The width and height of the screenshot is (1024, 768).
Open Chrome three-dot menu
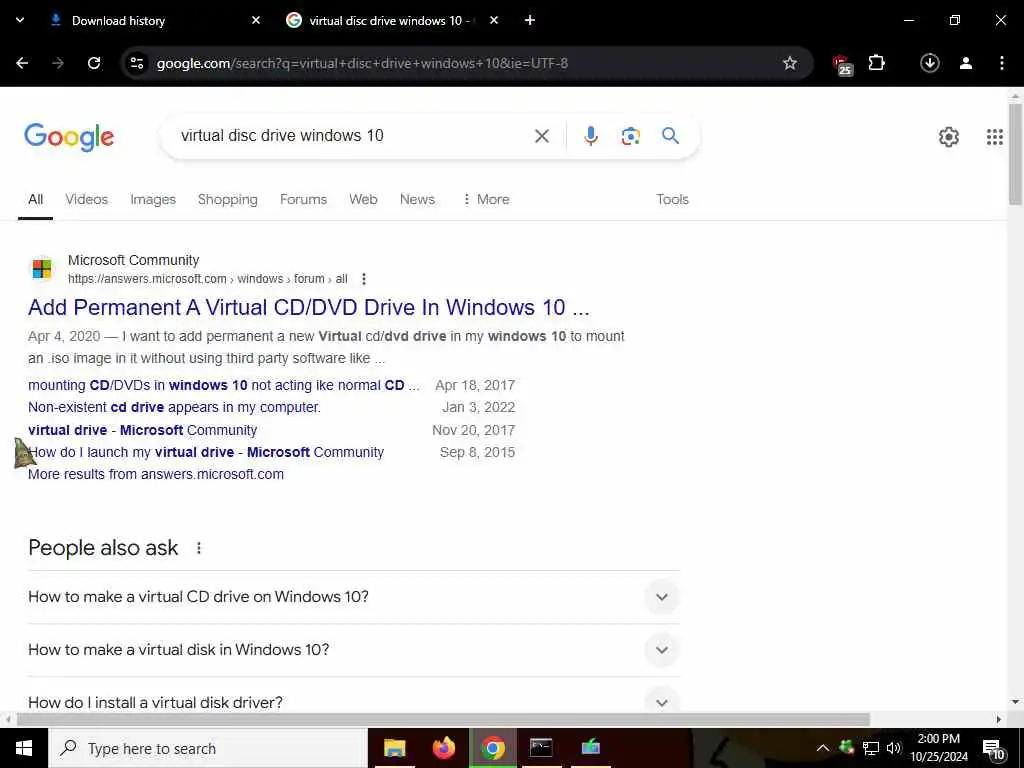[1002, 63]
